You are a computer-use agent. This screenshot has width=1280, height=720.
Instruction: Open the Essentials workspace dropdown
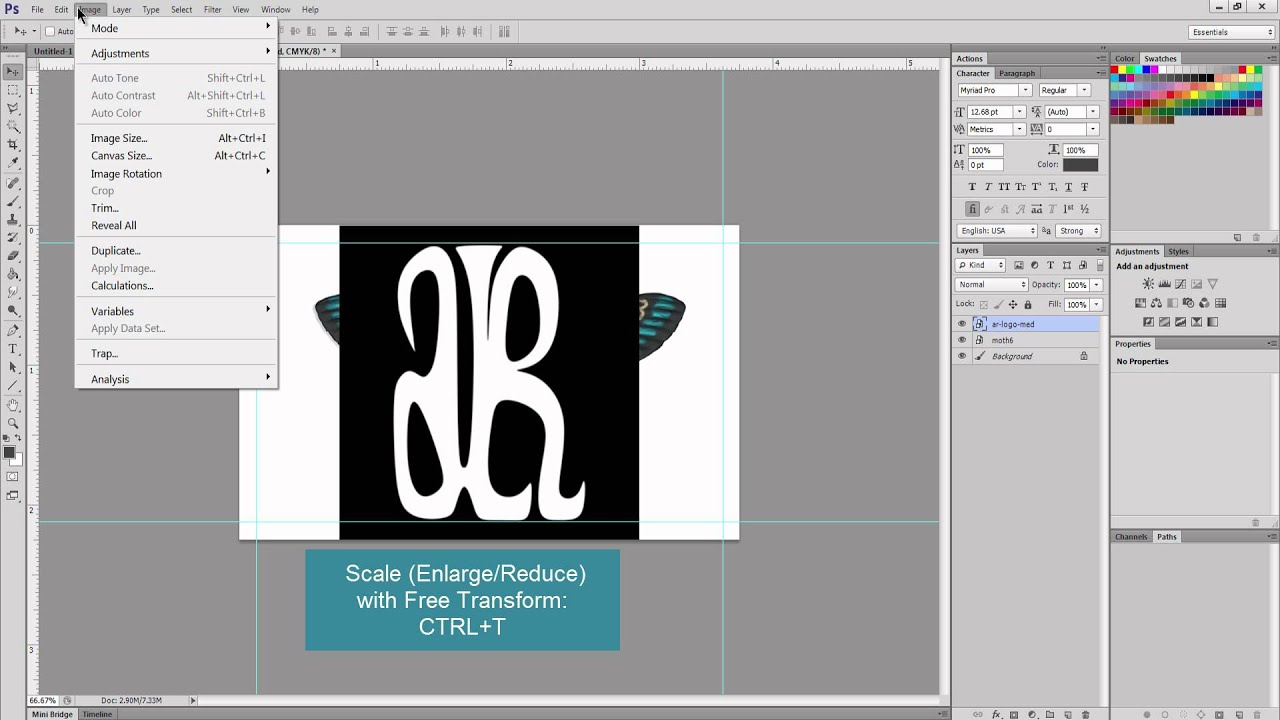click(1232, 32)
